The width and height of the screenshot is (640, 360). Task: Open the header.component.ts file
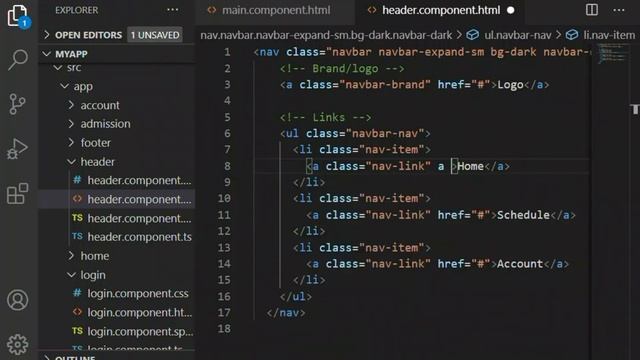pos(117,237)
